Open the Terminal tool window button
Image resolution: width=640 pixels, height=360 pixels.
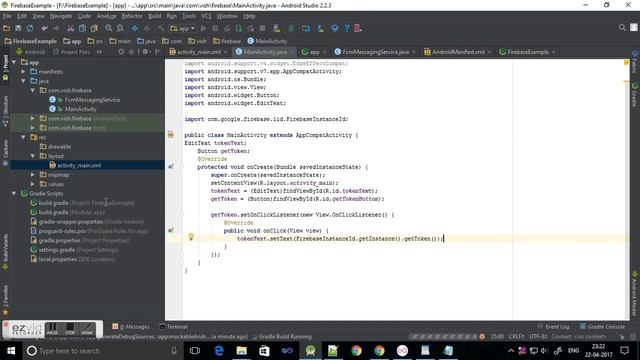[x=173, y=327]
